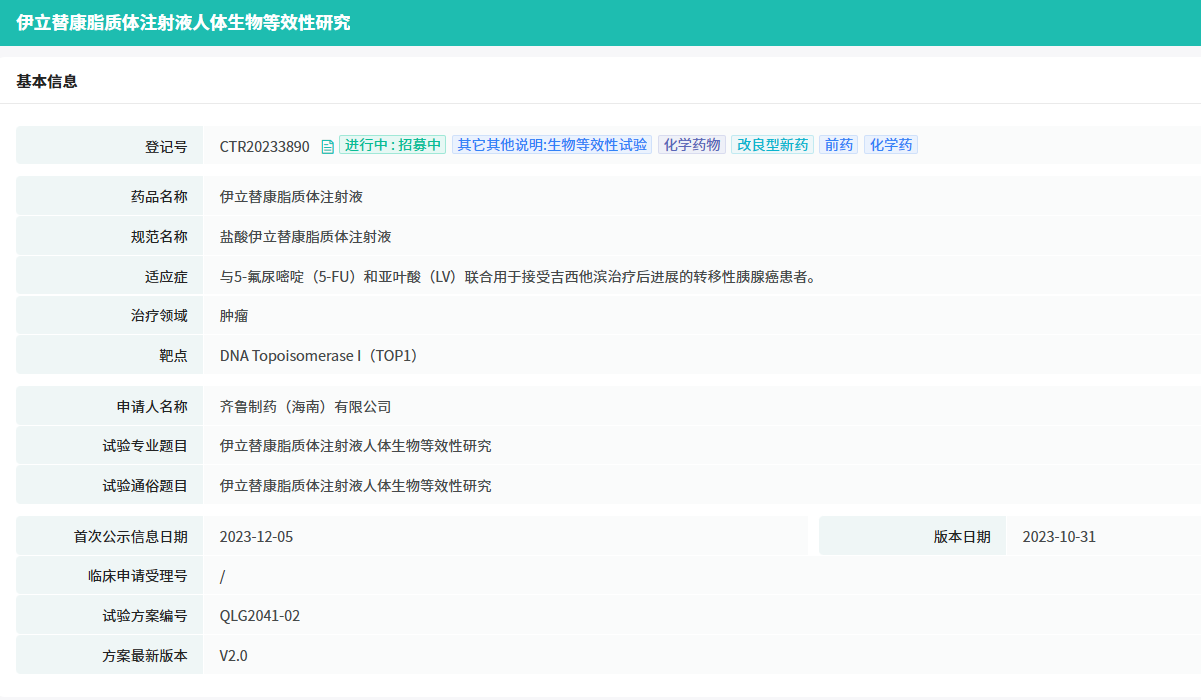Click the page title in the teal header
This screenshot has height=700, width=1201.
pos(183,23)
